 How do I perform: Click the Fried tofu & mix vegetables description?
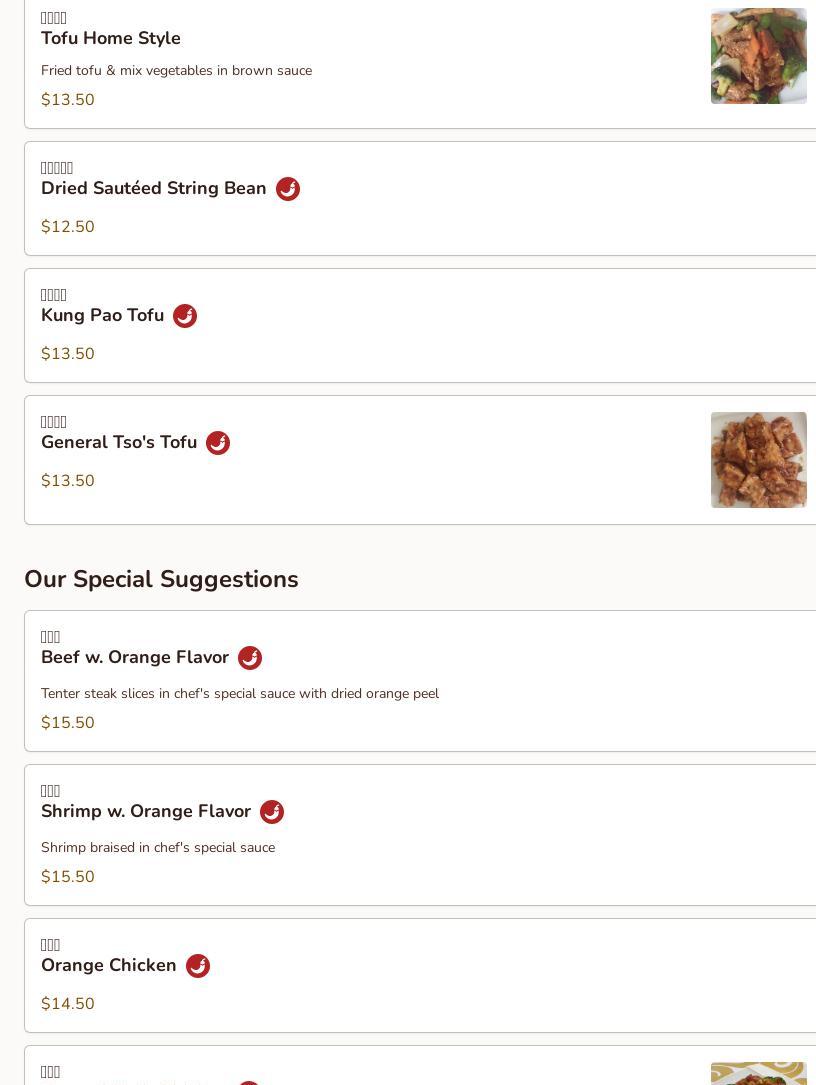(x=176, y=71)
